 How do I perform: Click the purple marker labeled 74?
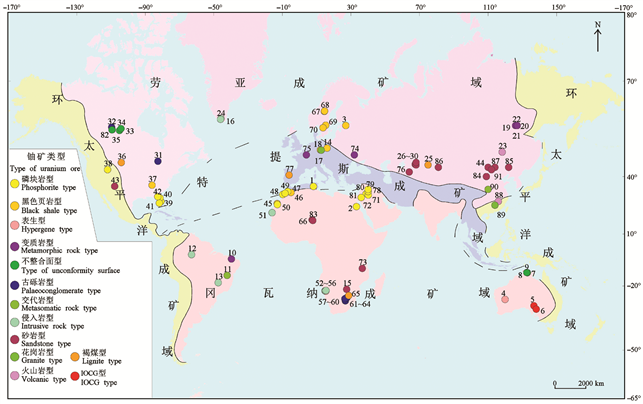tap(355, 155)
